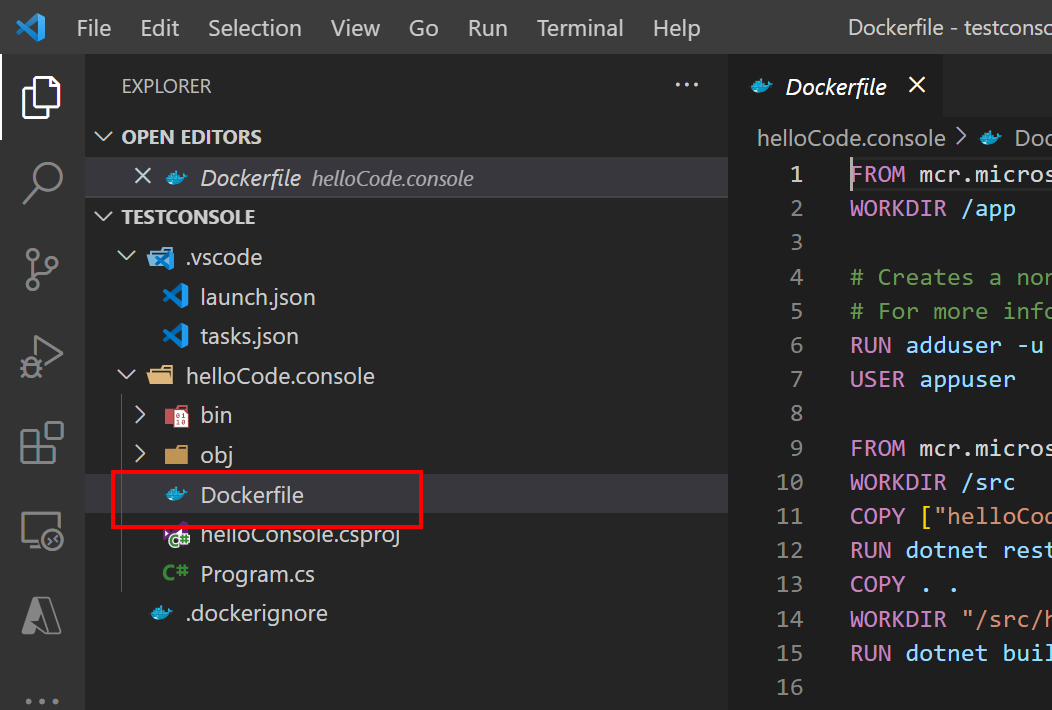Click the csproj icon beside helloConsole.csproj
The height and width of the screenshot is (710, 1052).
(177, 536)
